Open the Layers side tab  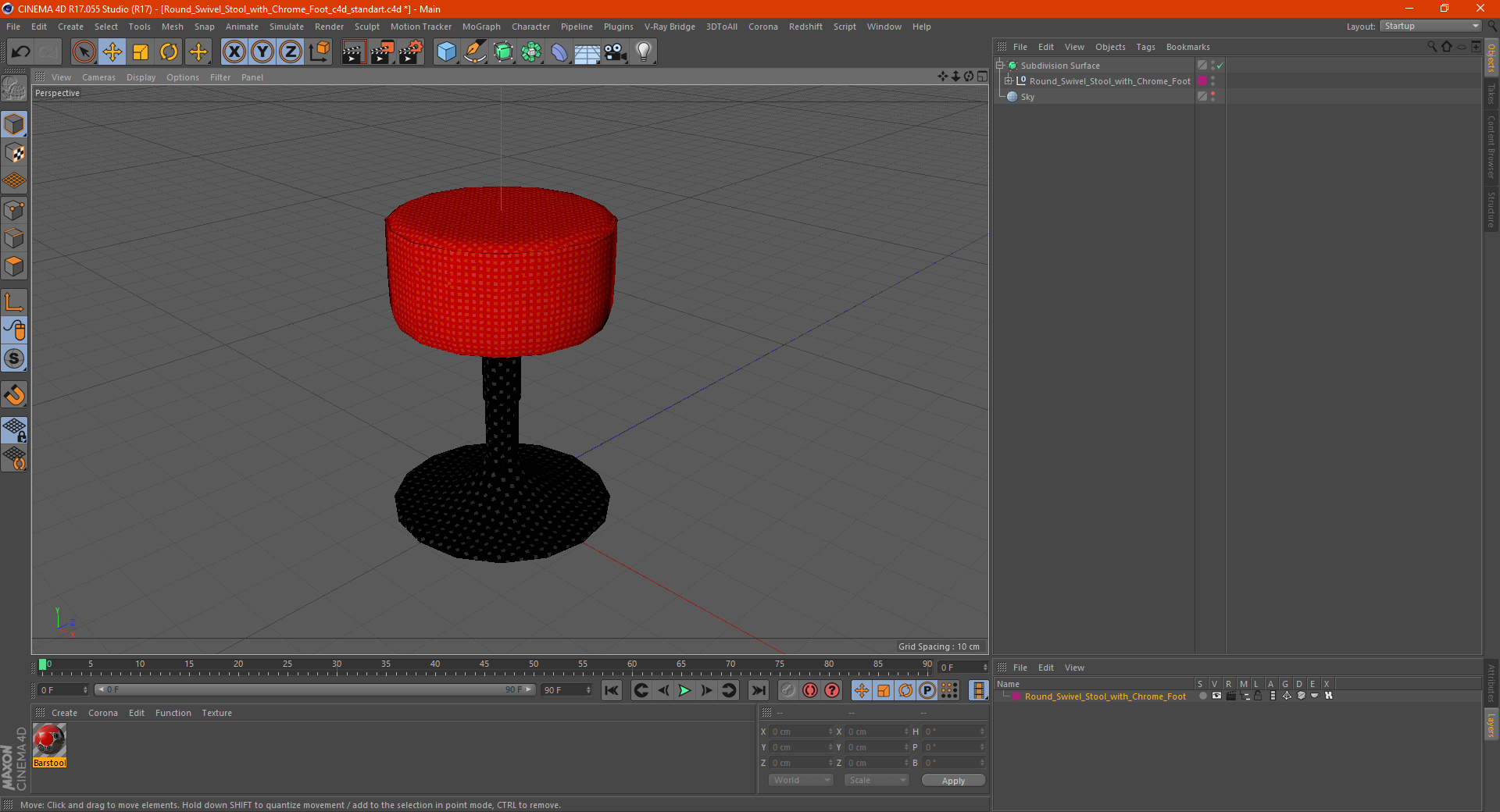coord(1491,725)
